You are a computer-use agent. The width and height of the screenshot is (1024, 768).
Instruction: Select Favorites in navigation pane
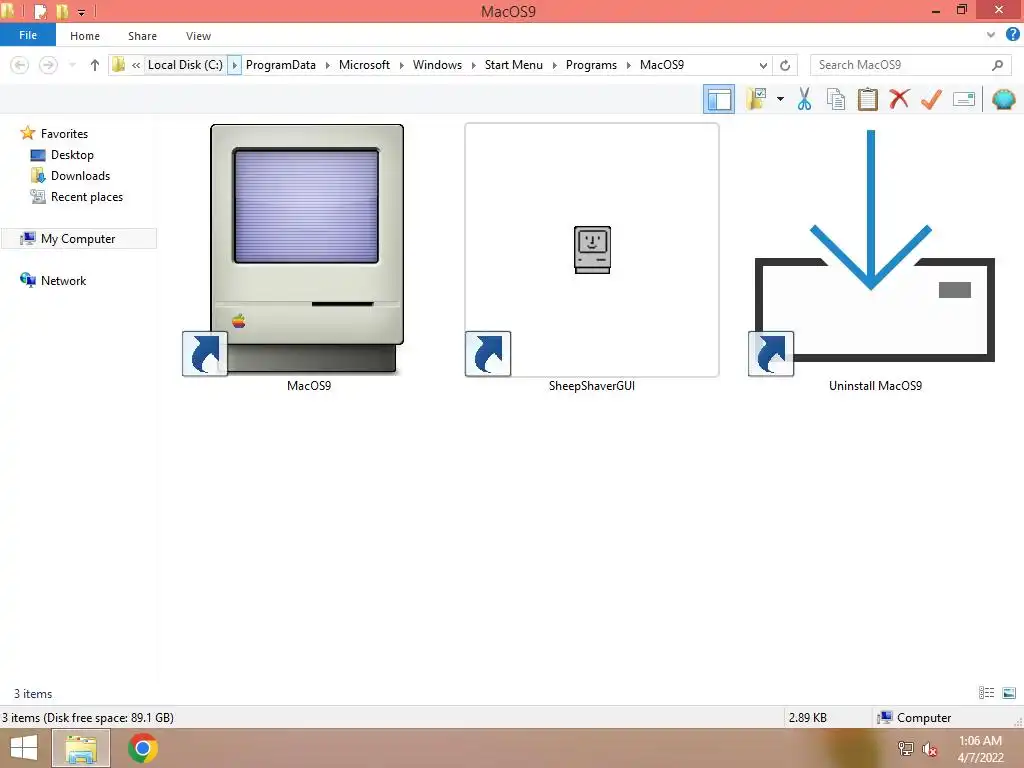(x=54, y=133)
